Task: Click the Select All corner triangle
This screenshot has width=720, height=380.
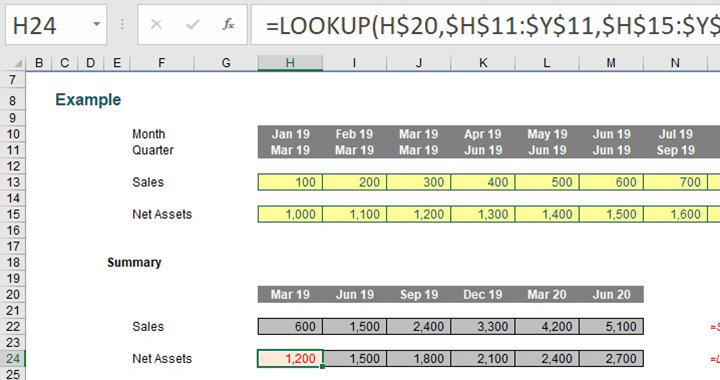Action: tap(18, 63)
